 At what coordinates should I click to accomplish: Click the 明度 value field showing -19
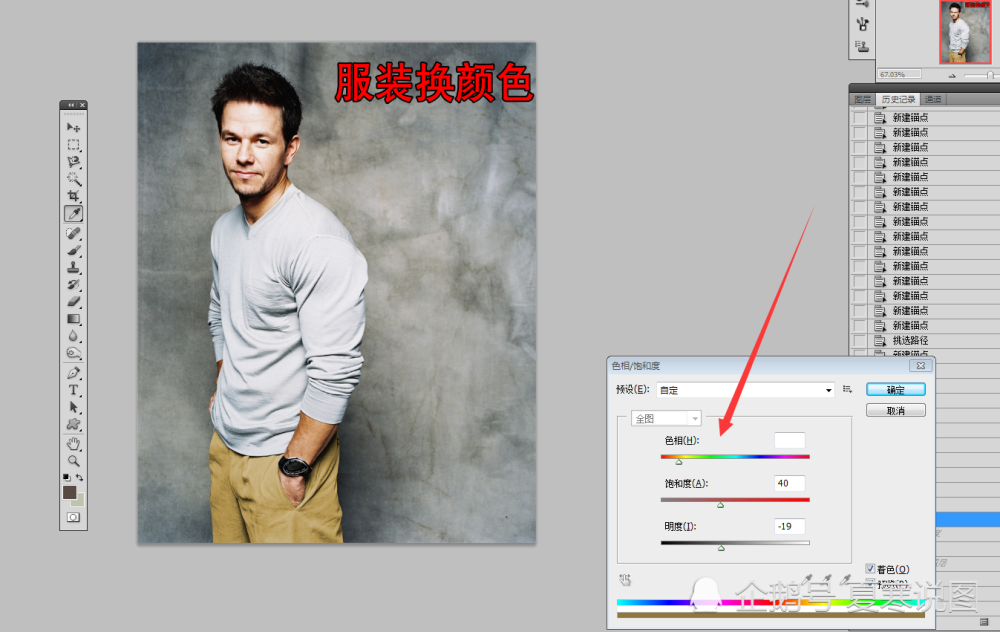click(x=790, y=526)
